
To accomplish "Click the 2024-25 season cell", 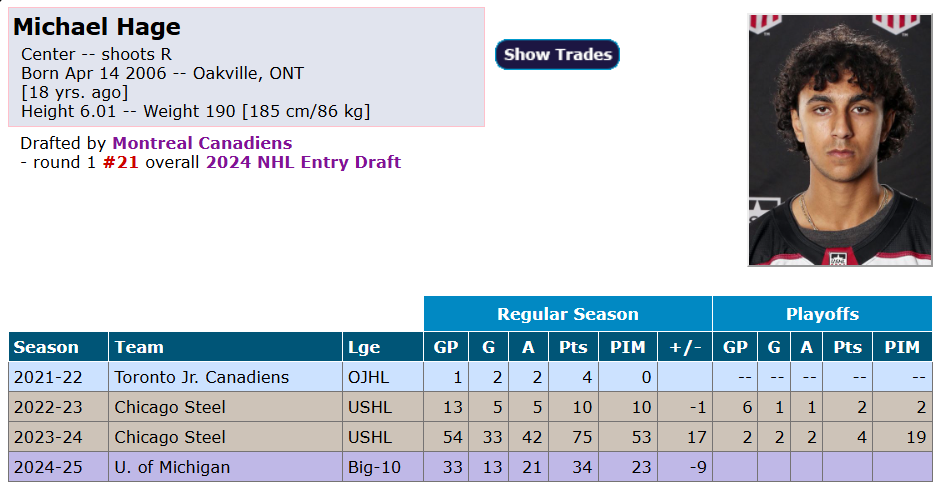I will (47, 467).
